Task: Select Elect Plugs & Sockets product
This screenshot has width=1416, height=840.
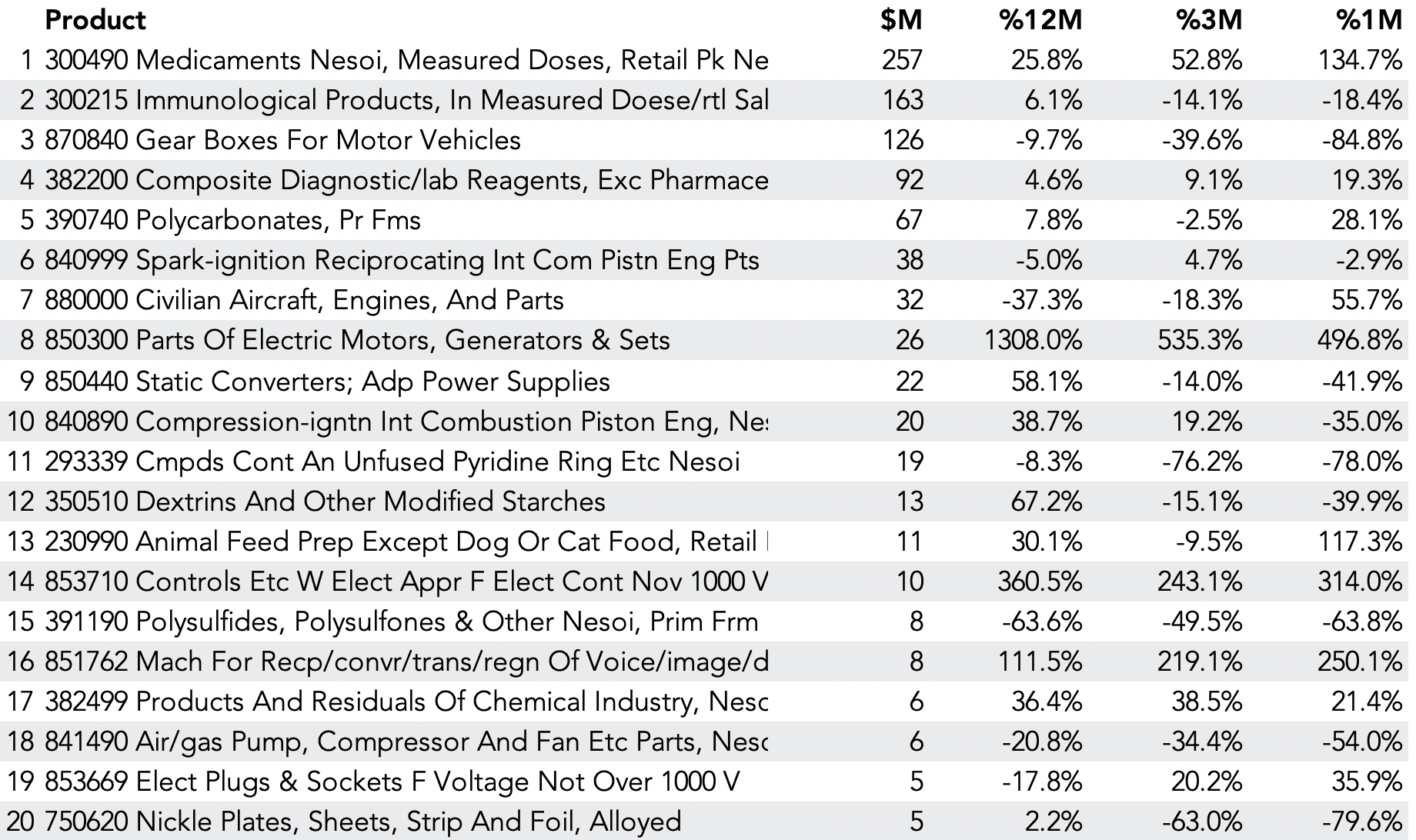Action: 392,782
